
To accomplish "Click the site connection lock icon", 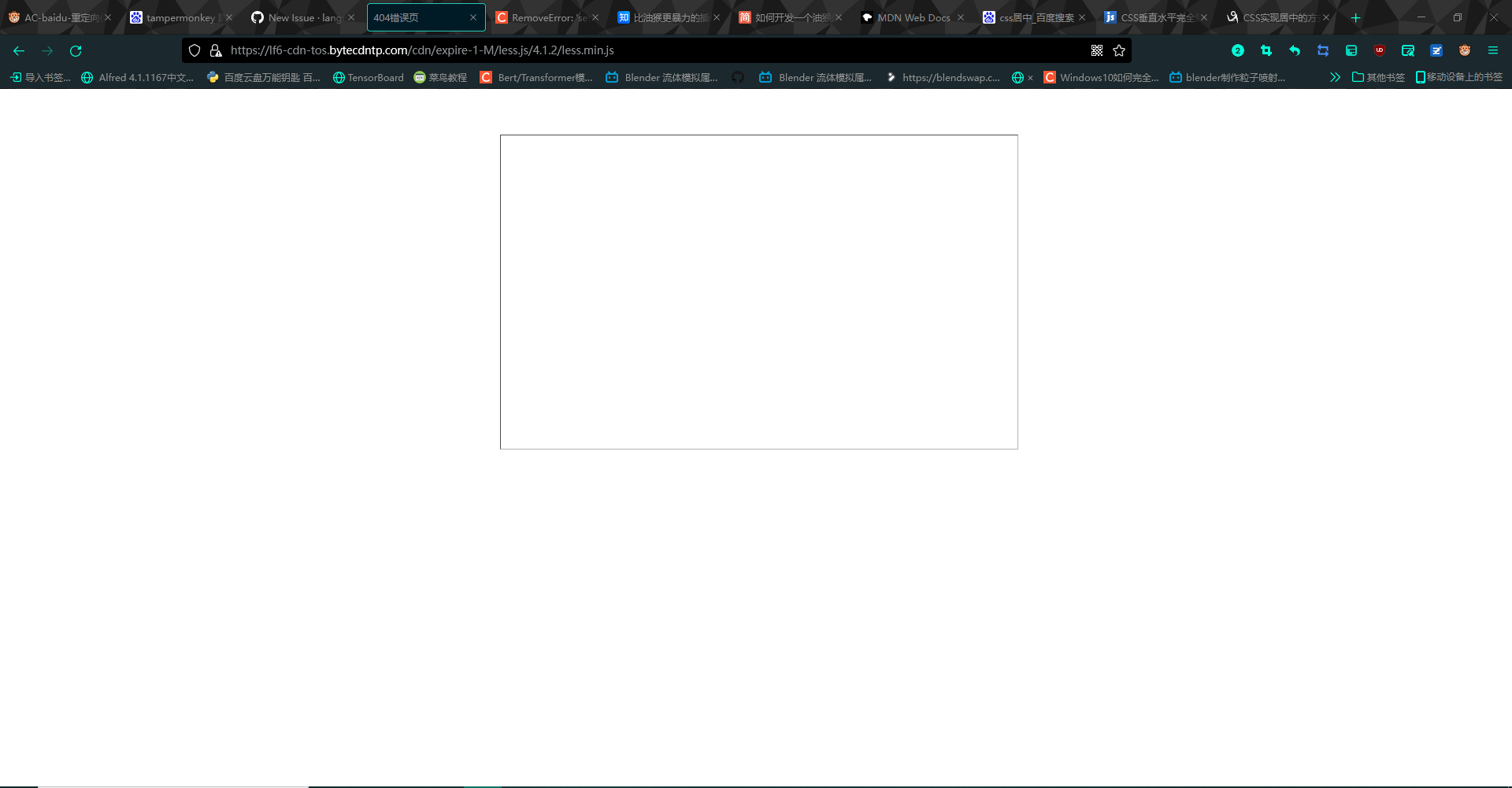I will [x=215, y=50].
